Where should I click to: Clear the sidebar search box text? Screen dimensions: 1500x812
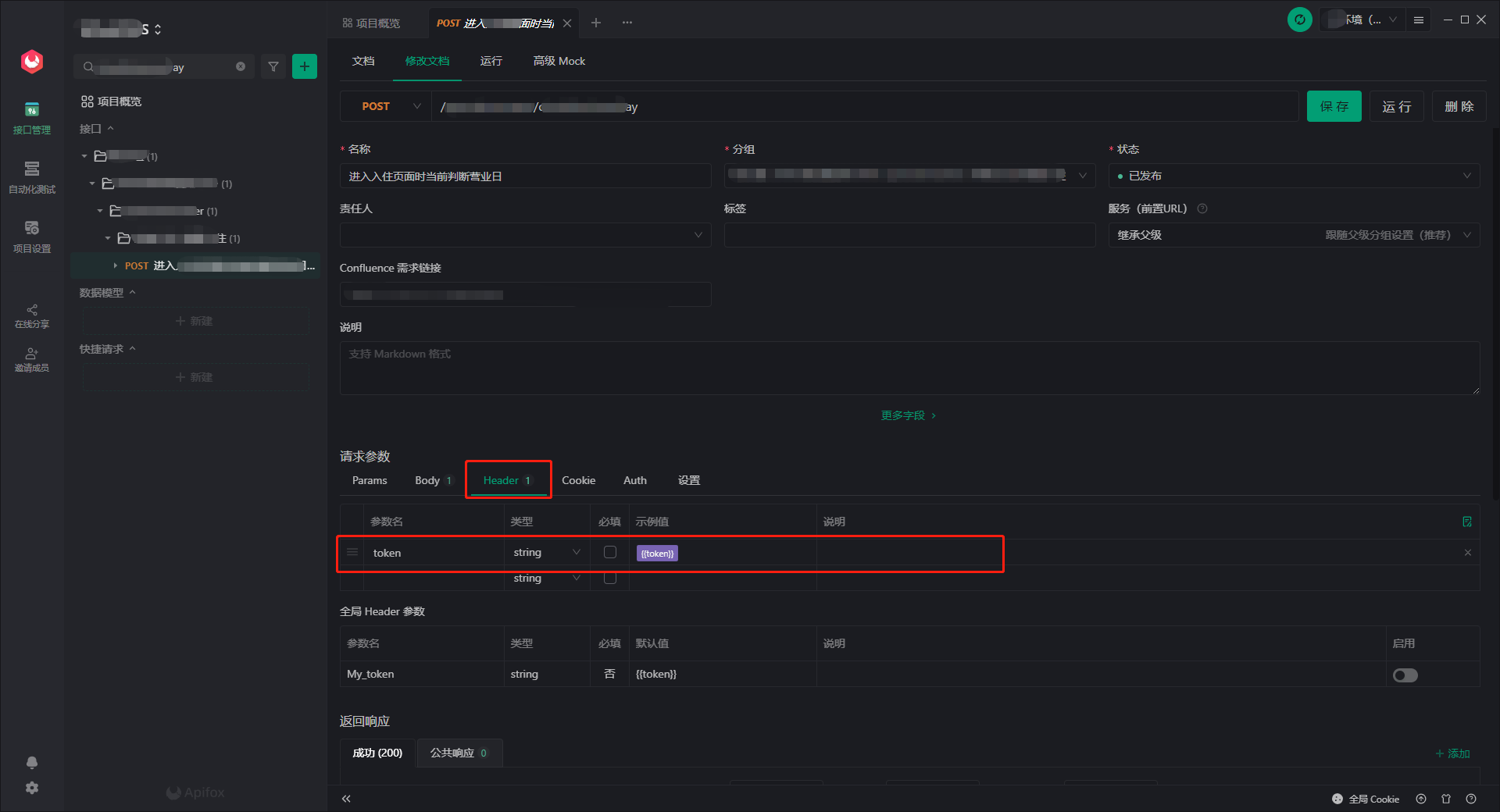pos(241,67)
